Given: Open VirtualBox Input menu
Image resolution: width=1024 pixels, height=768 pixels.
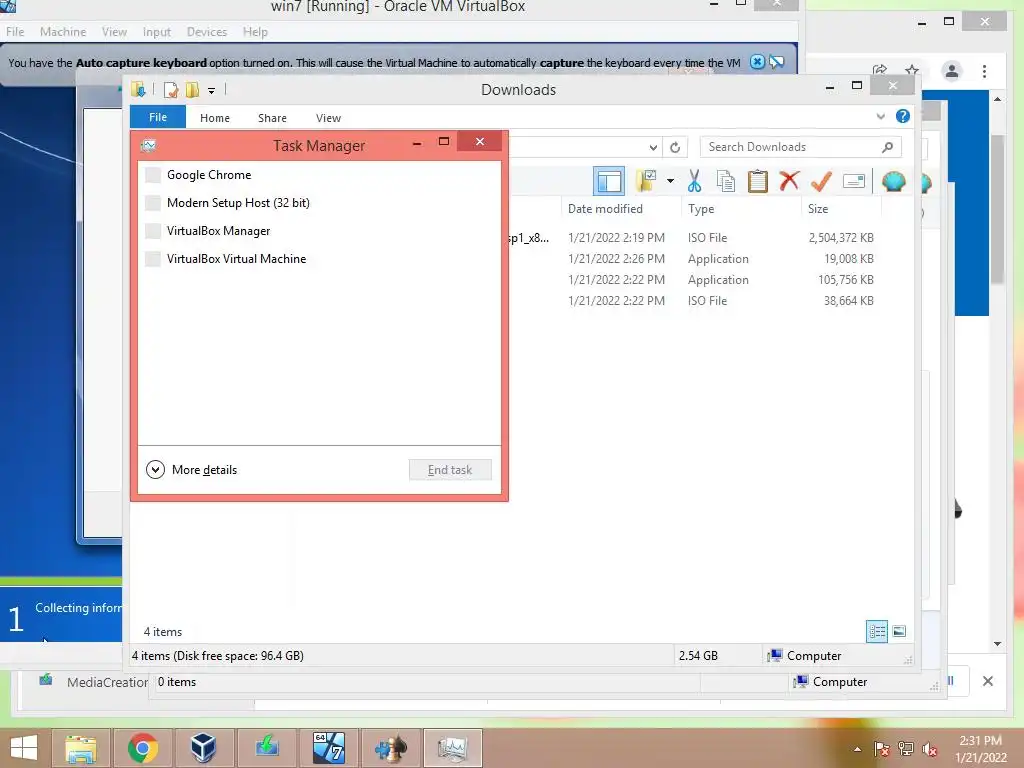Looking at the screenshot, I should (157, 31).
